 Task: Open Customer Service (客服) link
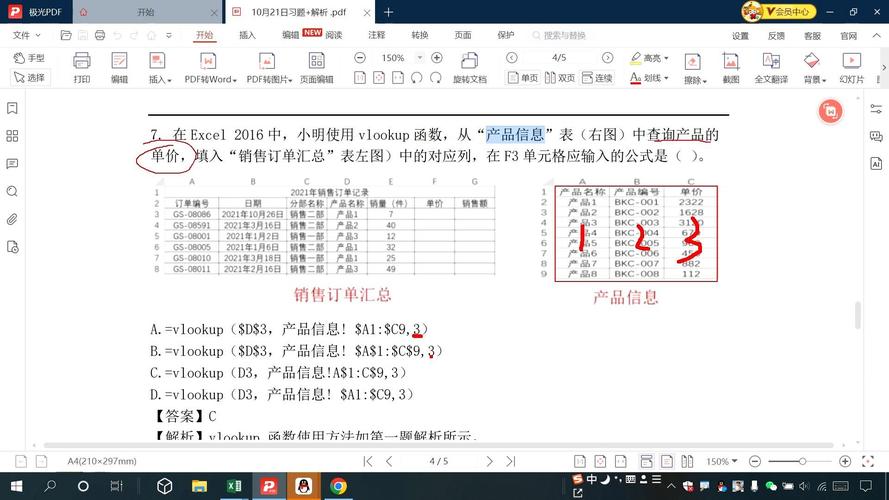point(812,36)
